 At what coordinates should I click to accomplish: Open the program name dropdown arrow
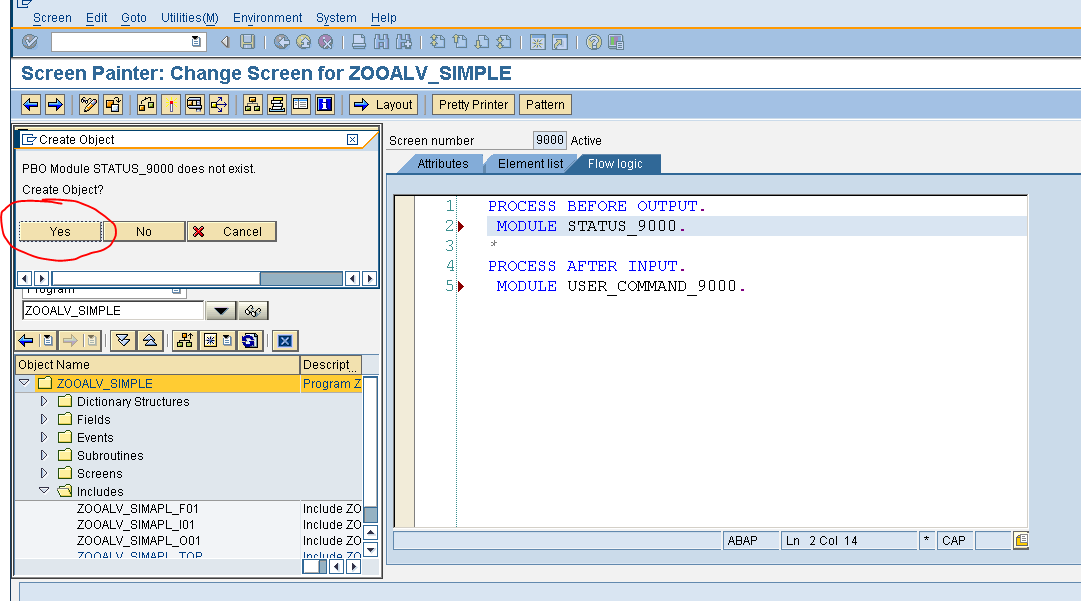[220, 310]
